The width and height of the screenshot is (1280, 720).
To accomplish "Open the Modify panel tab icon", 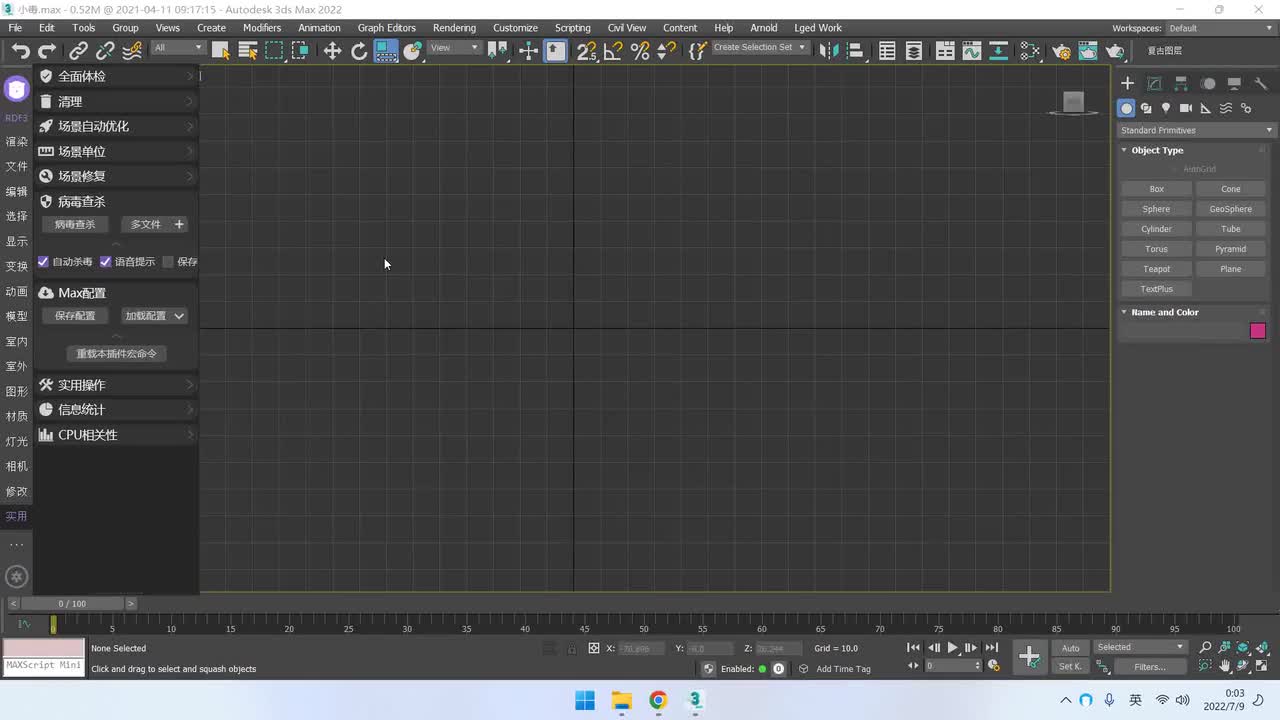I will [1154, 84].
